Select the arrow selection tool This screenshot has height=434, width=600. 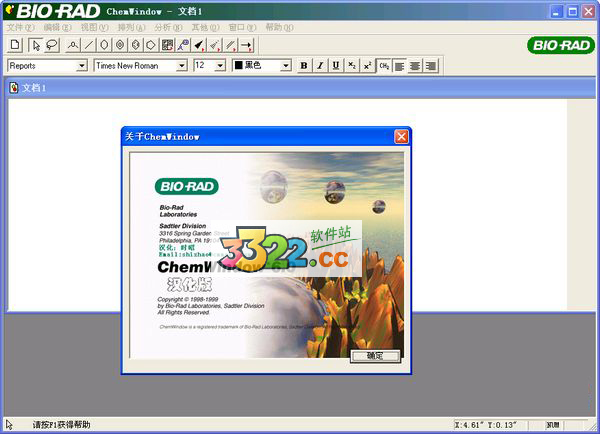(36, 45)
